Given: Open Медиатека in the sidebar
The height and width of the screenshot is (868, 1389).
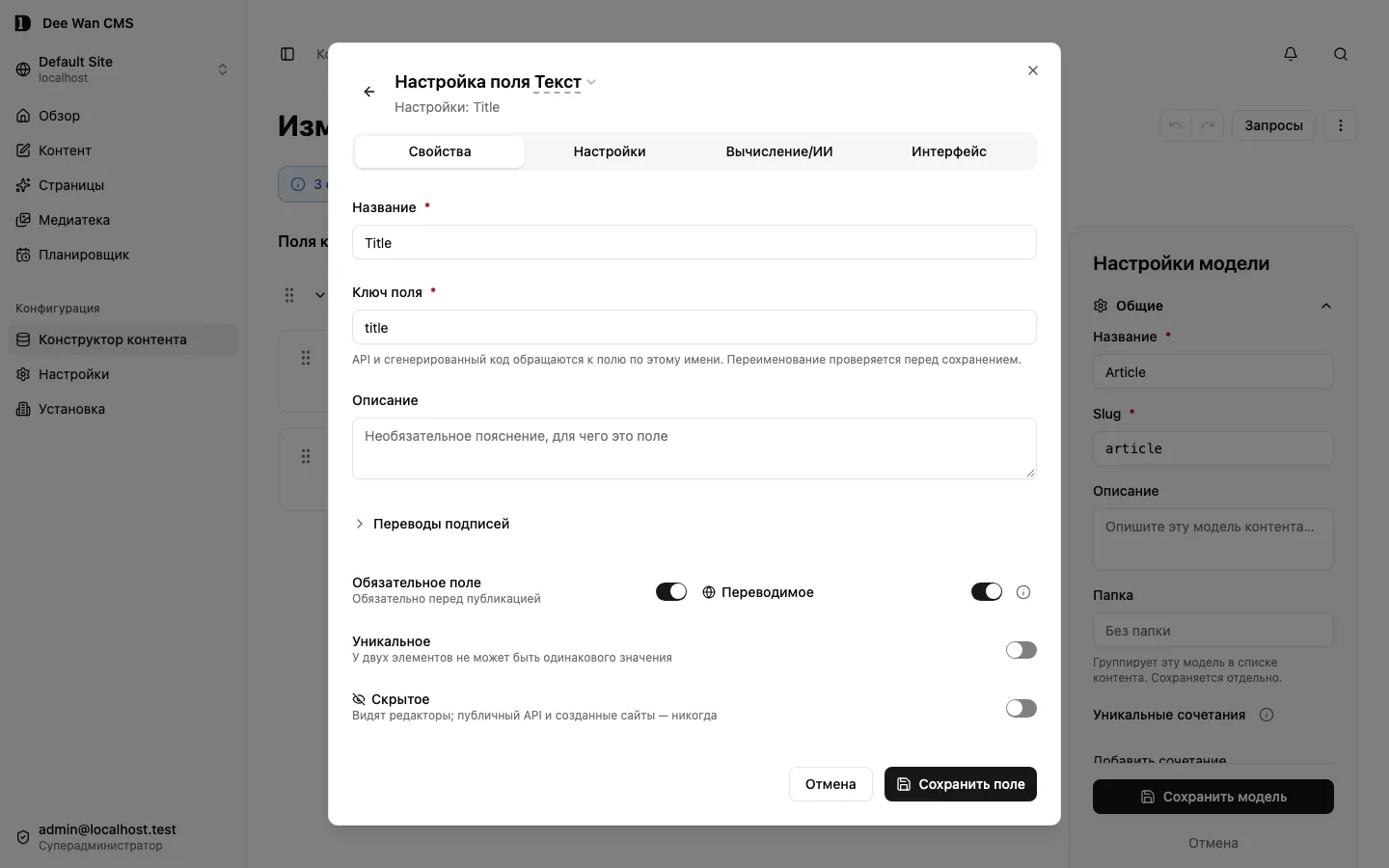Looking at the screenshot, I should click(123, 220).
